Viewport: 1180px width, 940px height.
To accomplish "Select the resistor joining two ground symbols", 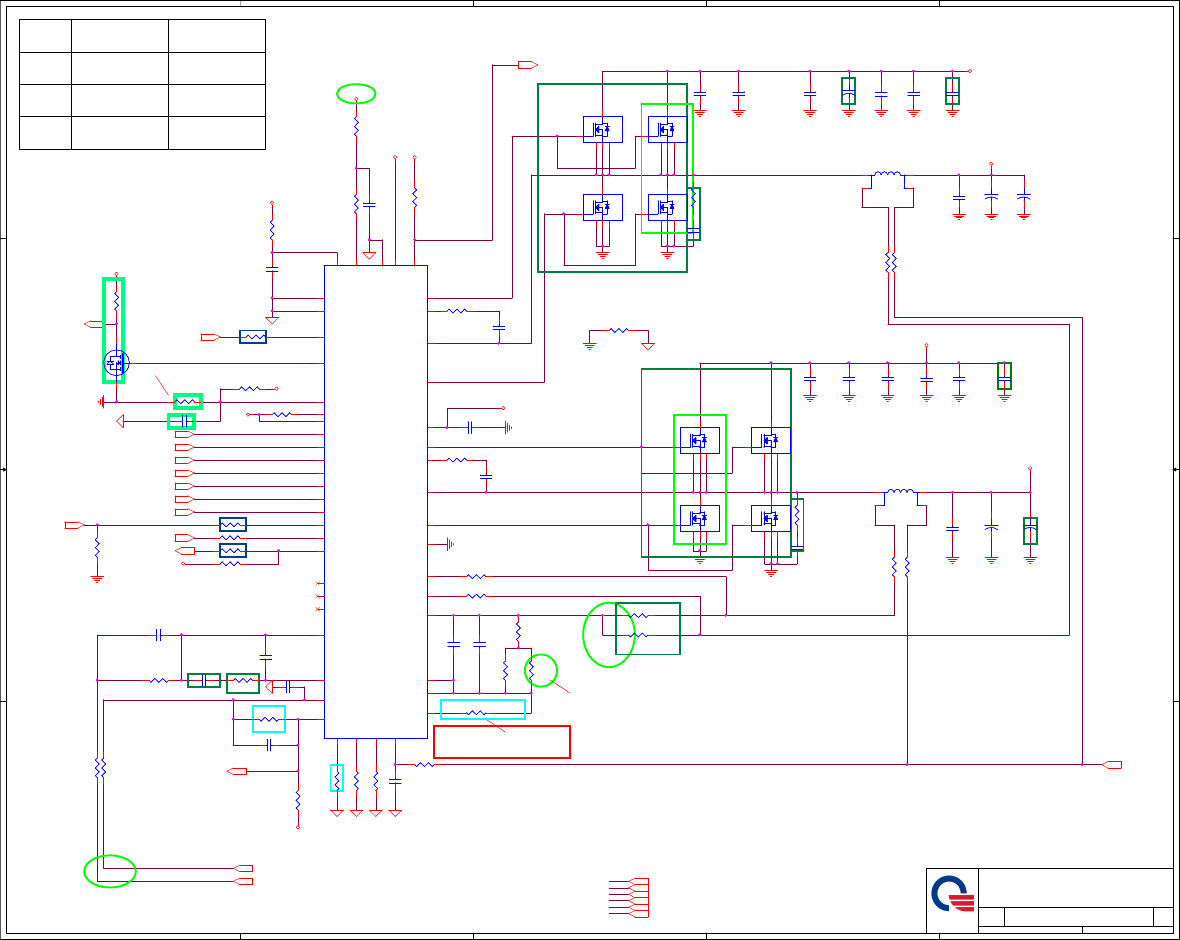I will [x=619, y=330].
